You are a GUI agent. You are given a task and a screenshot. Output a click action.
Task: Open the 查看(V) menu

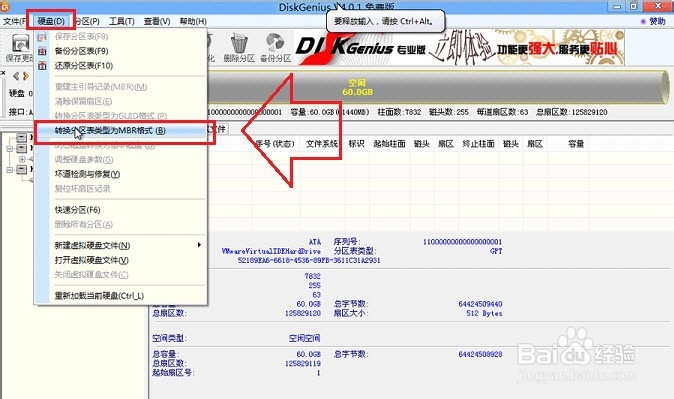157,21
